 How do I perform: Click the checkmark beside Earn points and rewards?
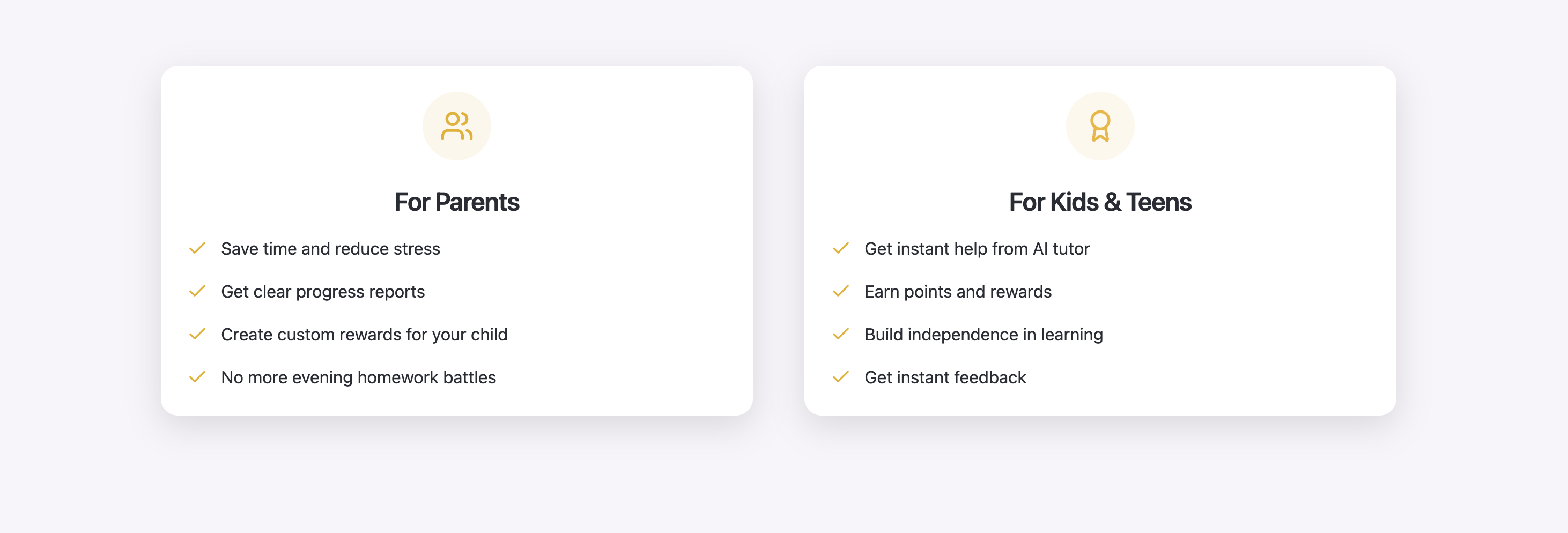(x=841, y=291)
